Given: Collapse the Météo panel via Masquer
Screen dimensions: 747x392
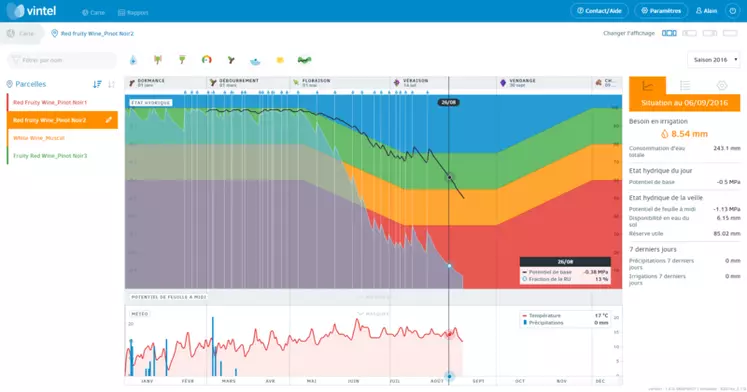Looking at the screenshot, I should [374, 314].
